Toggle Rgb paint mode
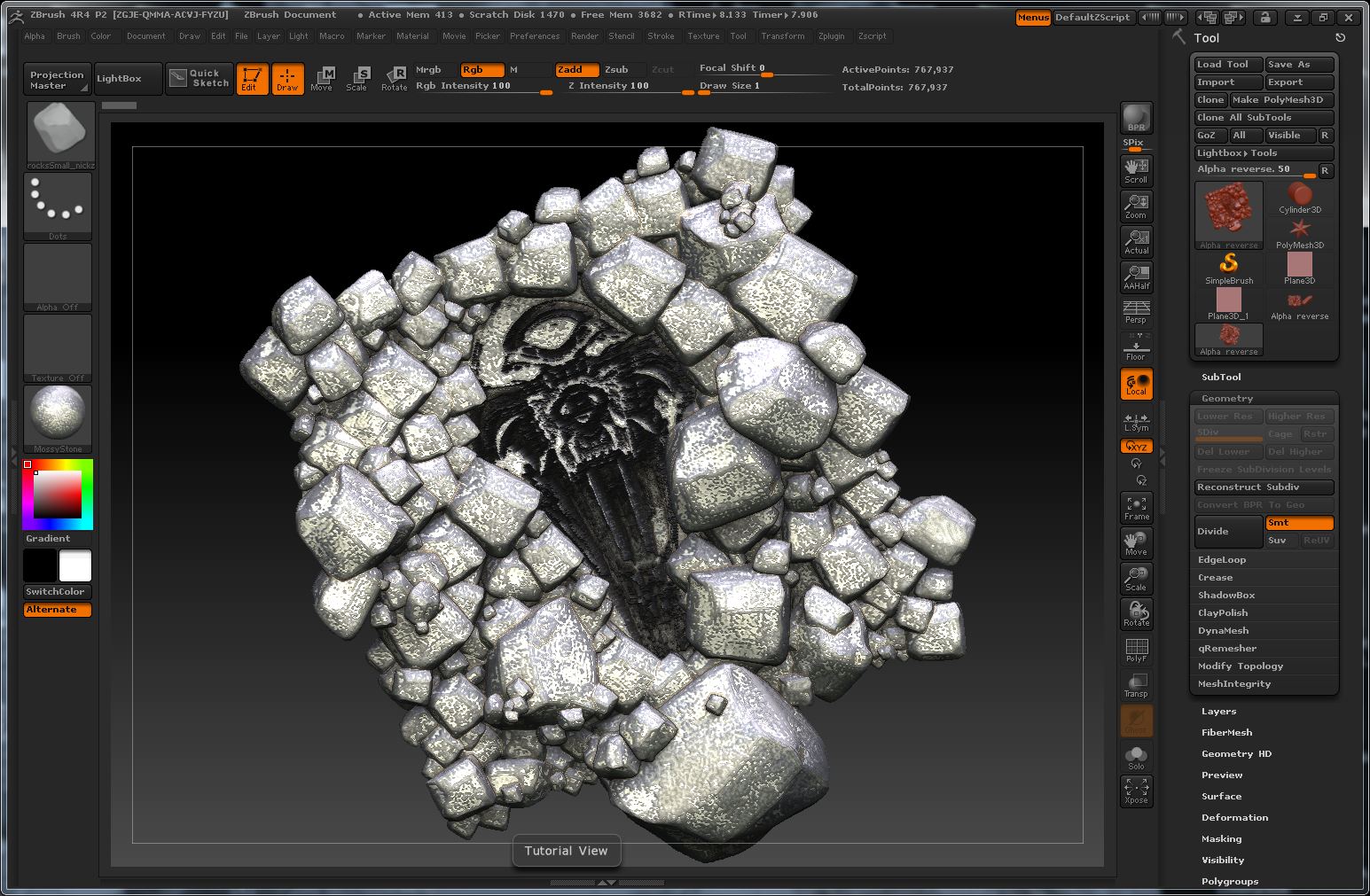Image resolution: width=1370 pixels, height=896 pixels. [x=482, y=69]
